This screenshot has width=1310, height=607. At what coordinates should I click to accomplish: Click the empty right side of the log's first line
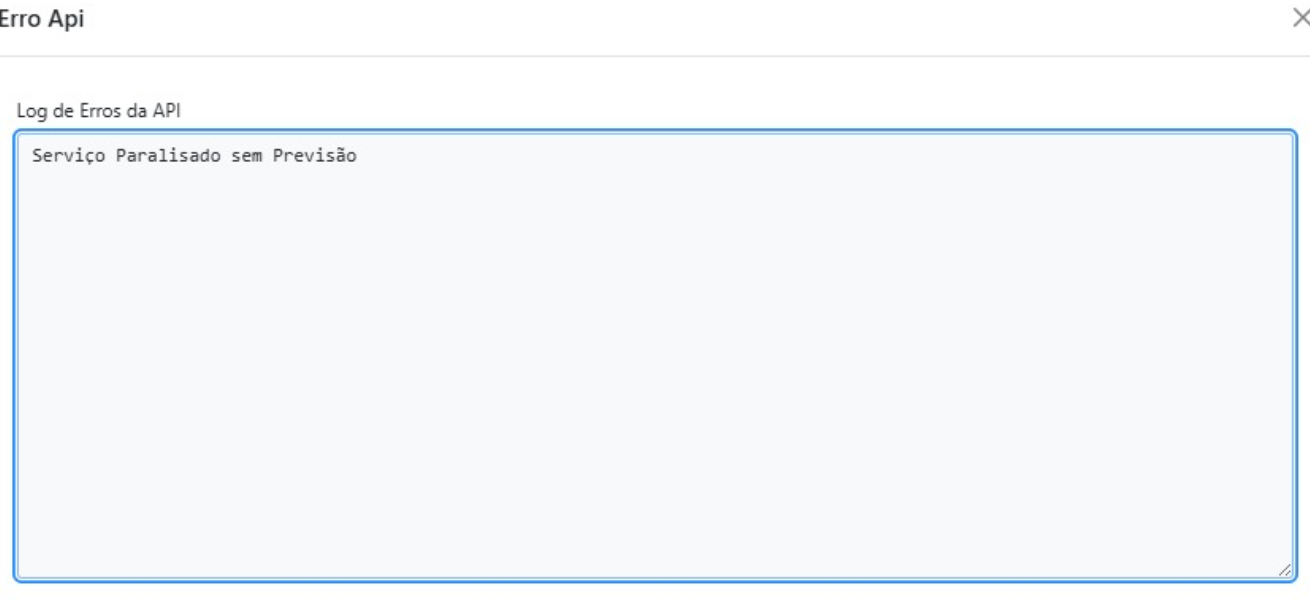pos(900,156)
